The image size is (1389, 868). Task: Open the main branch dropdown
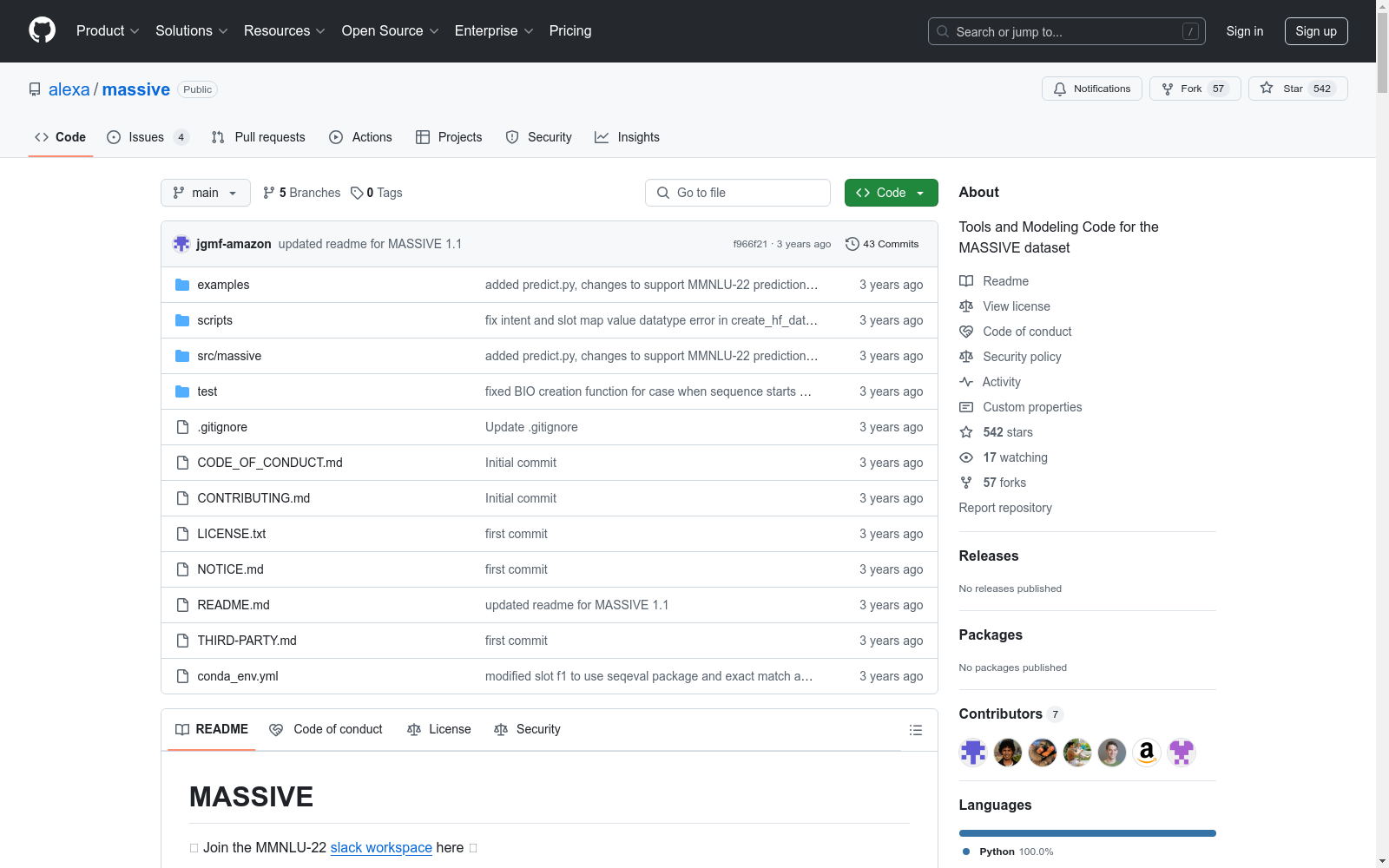point(206,193)
